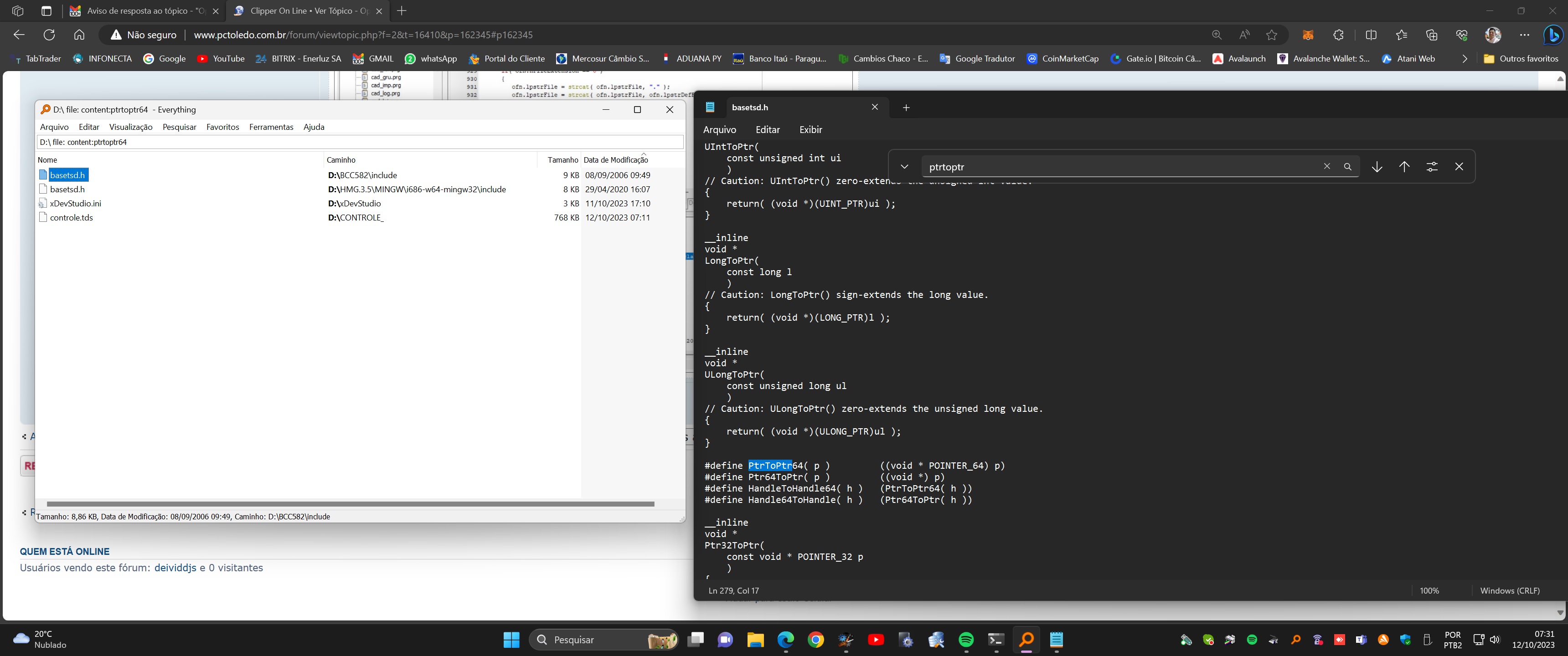Viewport: 1568px width, 656px height.
Task: Find previous match with the up arrow
Action: tap(1404, 167)
